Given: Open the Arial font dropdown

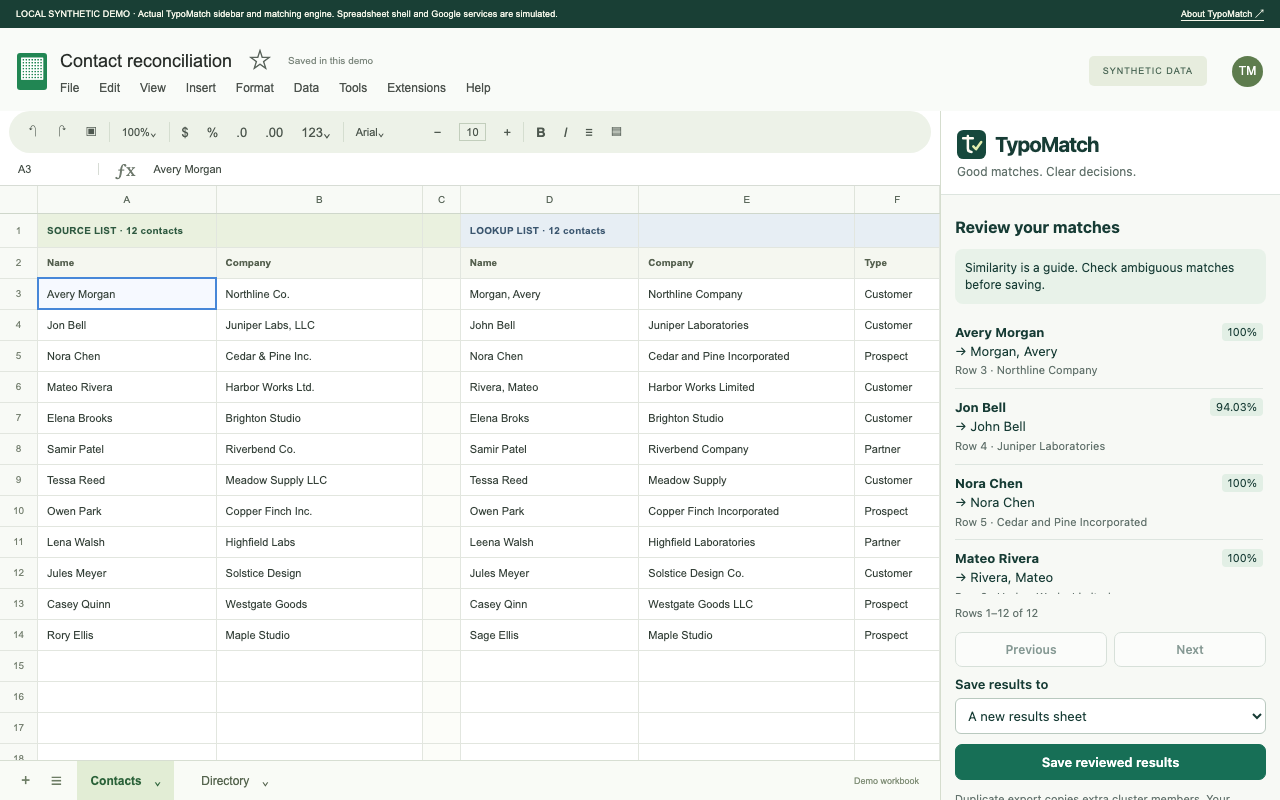Looking at the screenshot, I should tap(371, 132).
